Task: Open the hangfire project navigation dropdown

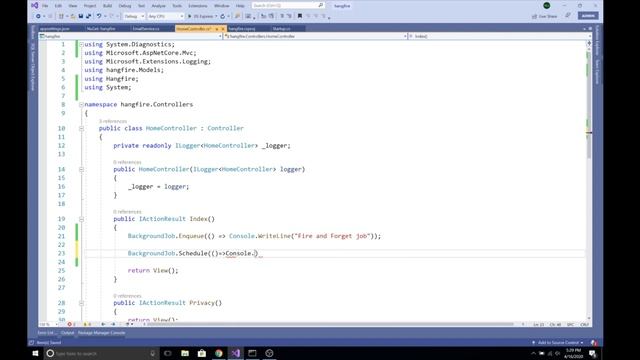Action: 131,36
